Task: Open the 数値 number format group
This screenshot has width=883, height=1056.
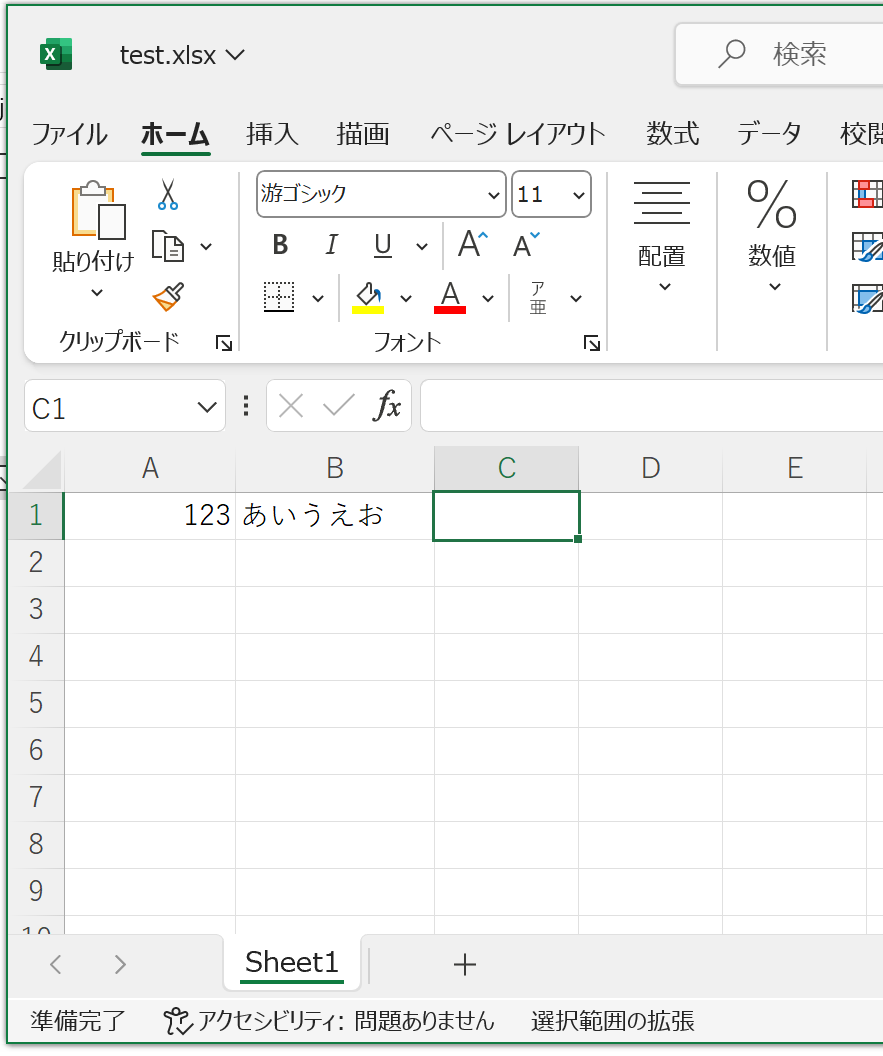Action: pyautogui.click(x=773, y=237)
